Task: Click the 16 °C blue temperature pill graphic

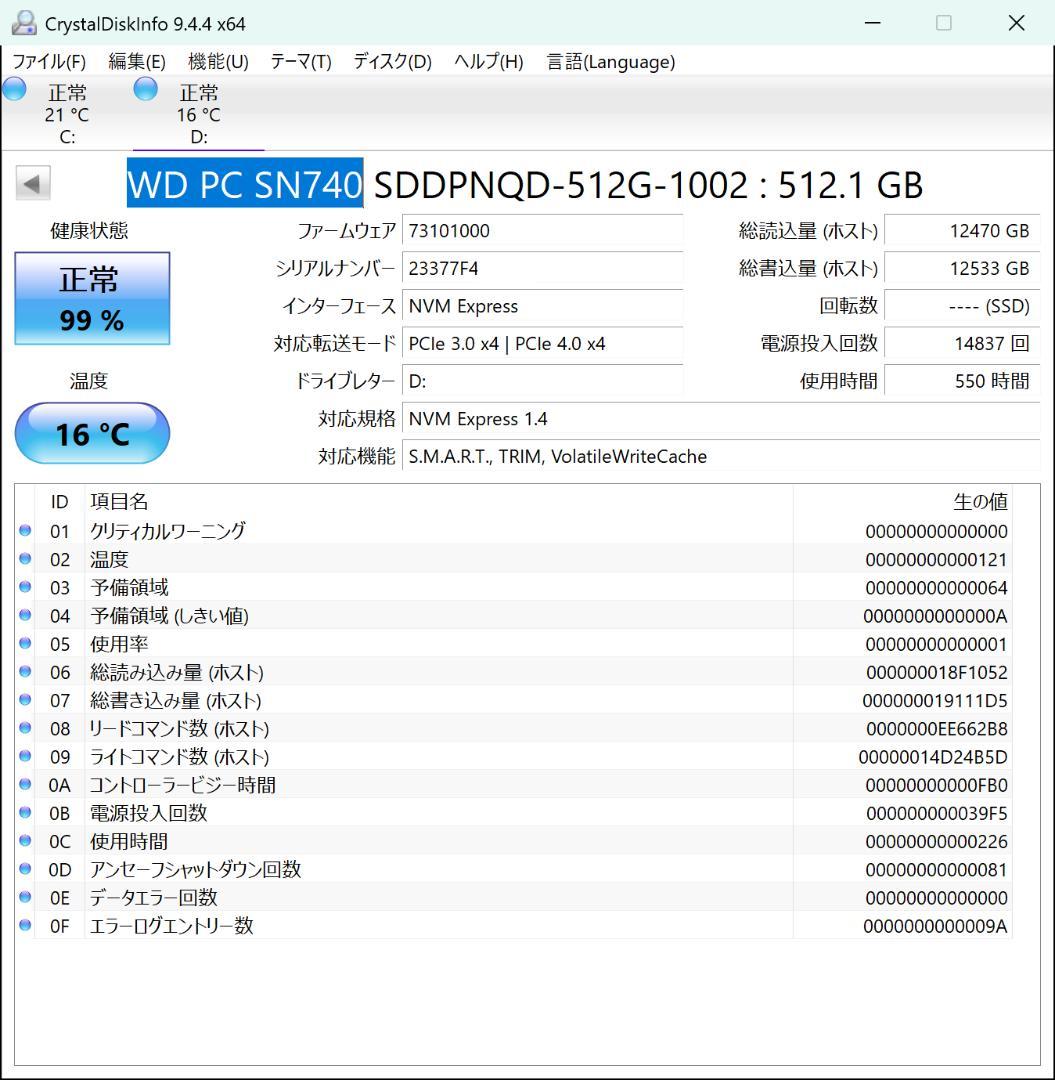Action: pyautogui.click(x=92, y=433)
